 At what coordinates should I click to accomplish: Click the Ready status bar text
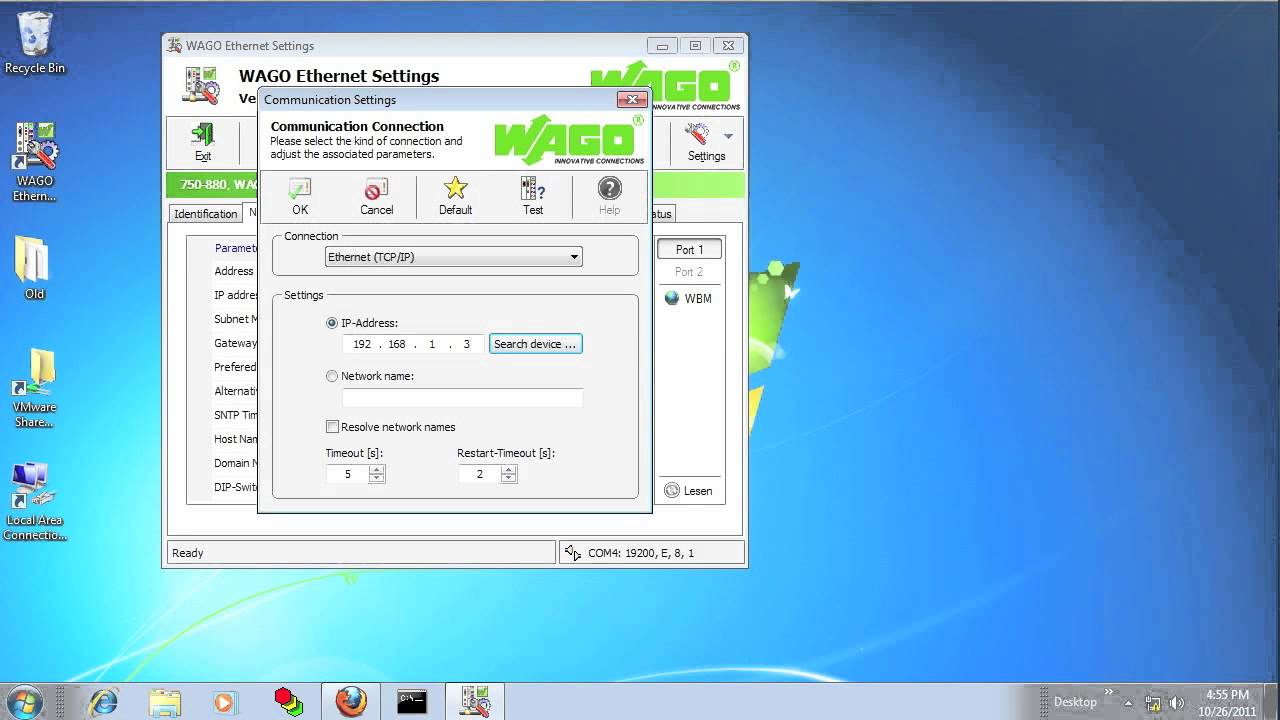[x=188, y=553]
